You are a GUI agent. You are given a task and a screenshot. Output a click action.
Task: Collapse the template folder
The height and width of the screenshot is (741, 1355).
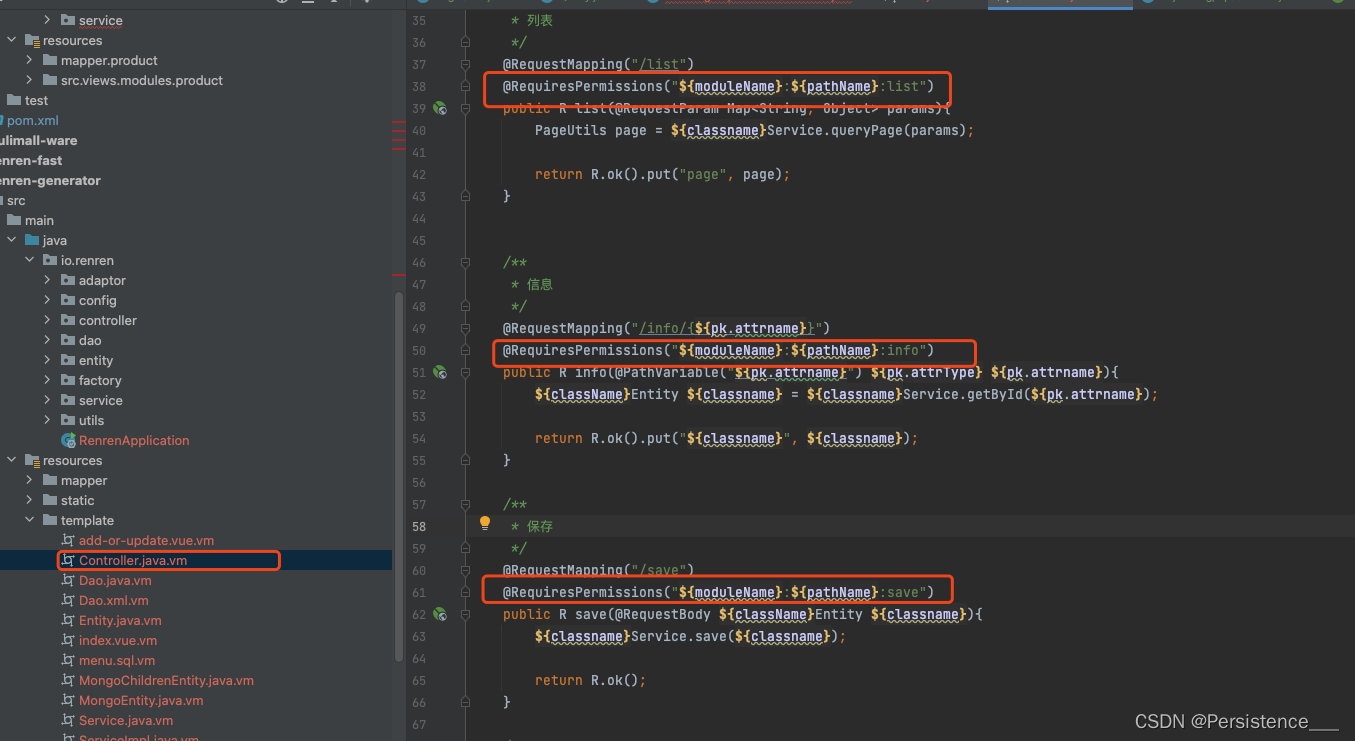pyautogui.click(x=30, y=520)
